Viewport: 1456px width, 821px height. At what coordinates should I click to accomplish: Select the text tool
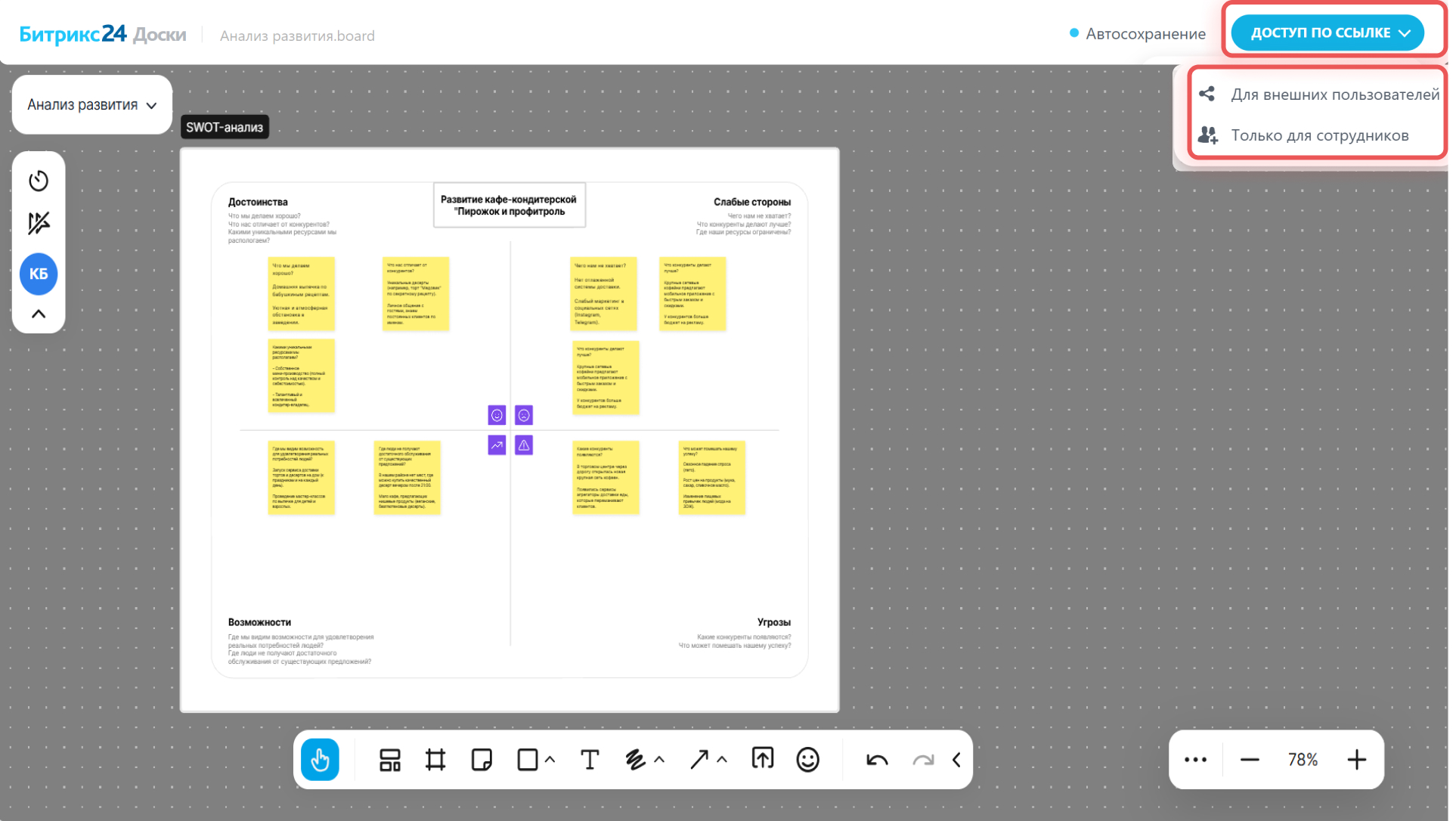590,760
